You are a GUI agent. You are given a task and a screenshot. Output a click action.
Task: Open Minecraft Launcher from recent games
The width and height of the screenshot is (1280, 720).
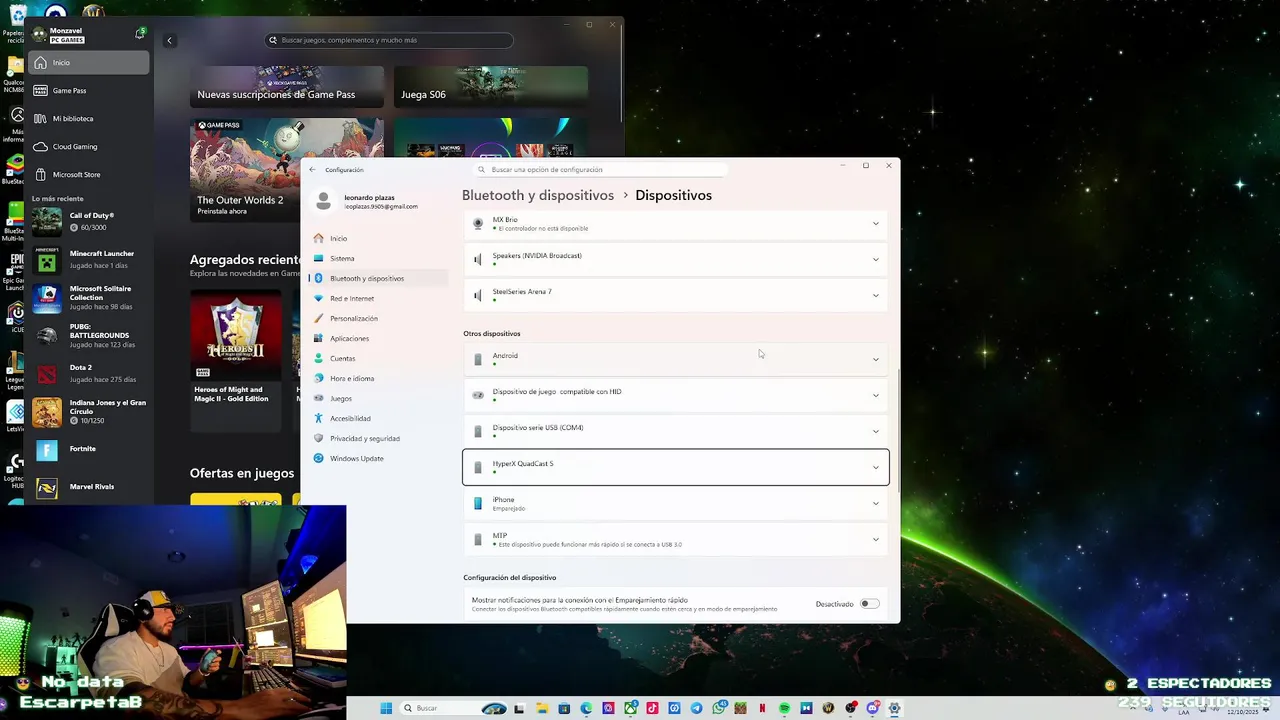pos(89,260)
